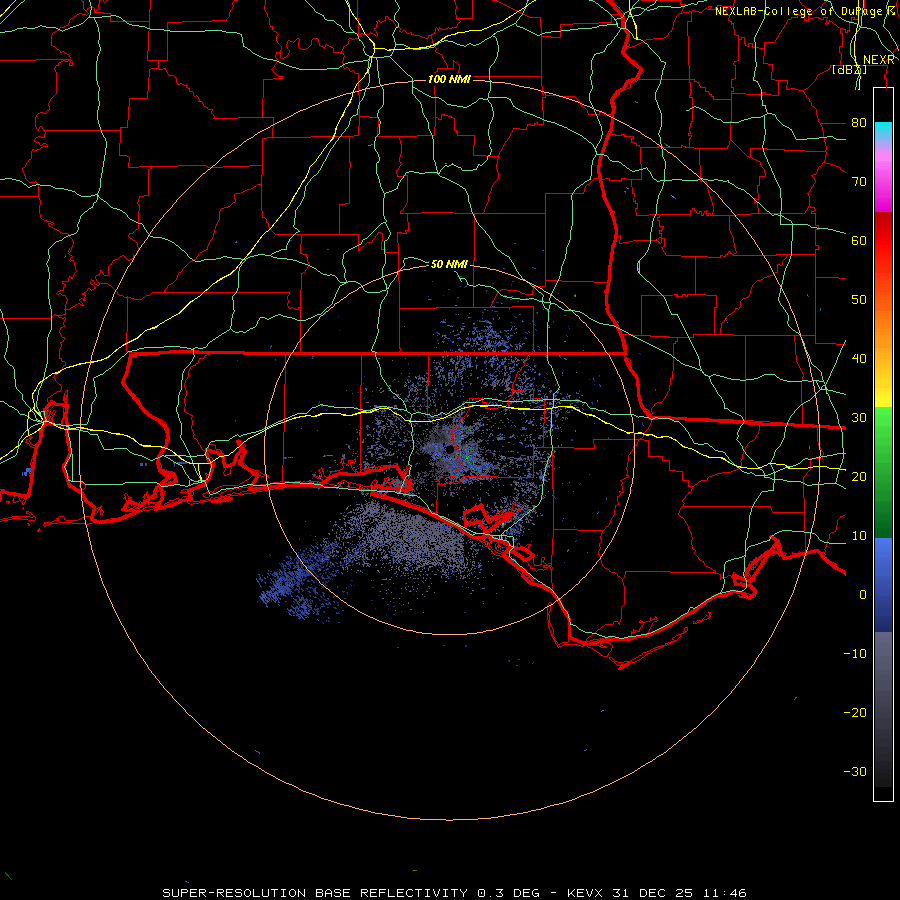Click the 30 value on dBZ scale
The width and height of the screenshot is (900, 900).
[x=859, y=417]
